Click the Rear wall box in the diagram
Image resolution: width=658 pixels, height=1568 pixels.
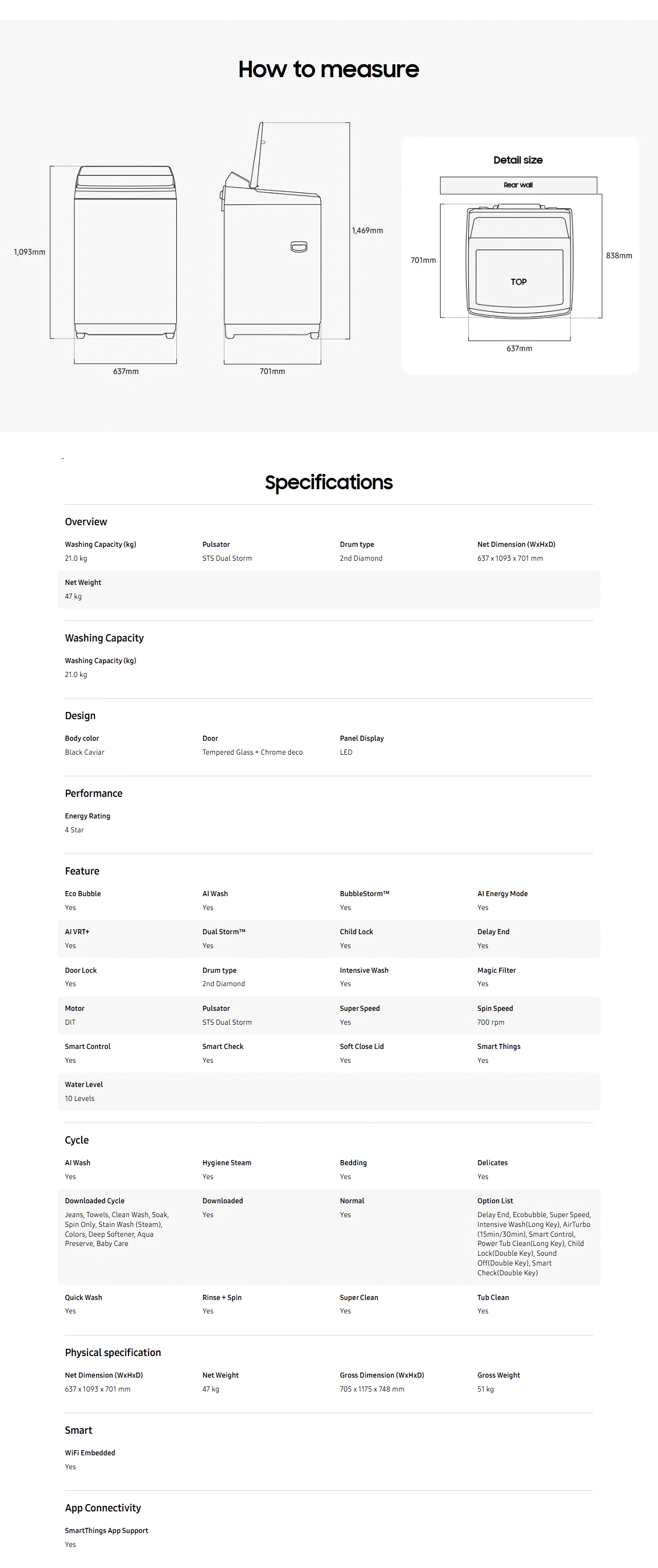[518, 185]
